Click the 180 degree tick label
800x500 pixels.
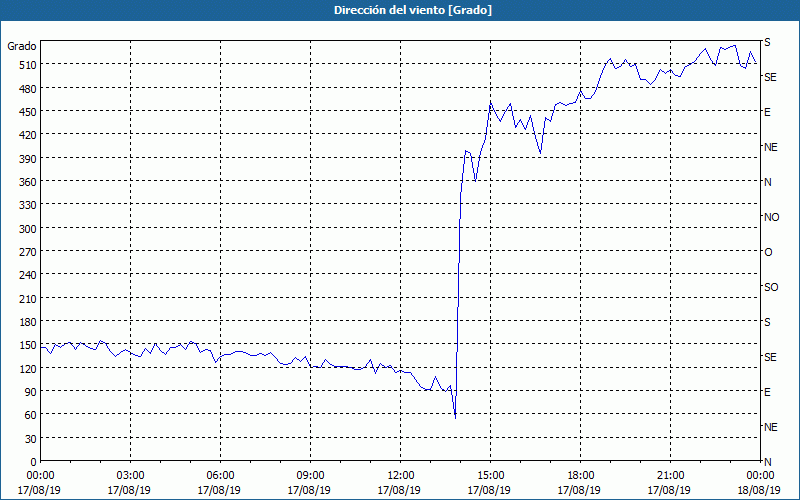pos(29,321)
